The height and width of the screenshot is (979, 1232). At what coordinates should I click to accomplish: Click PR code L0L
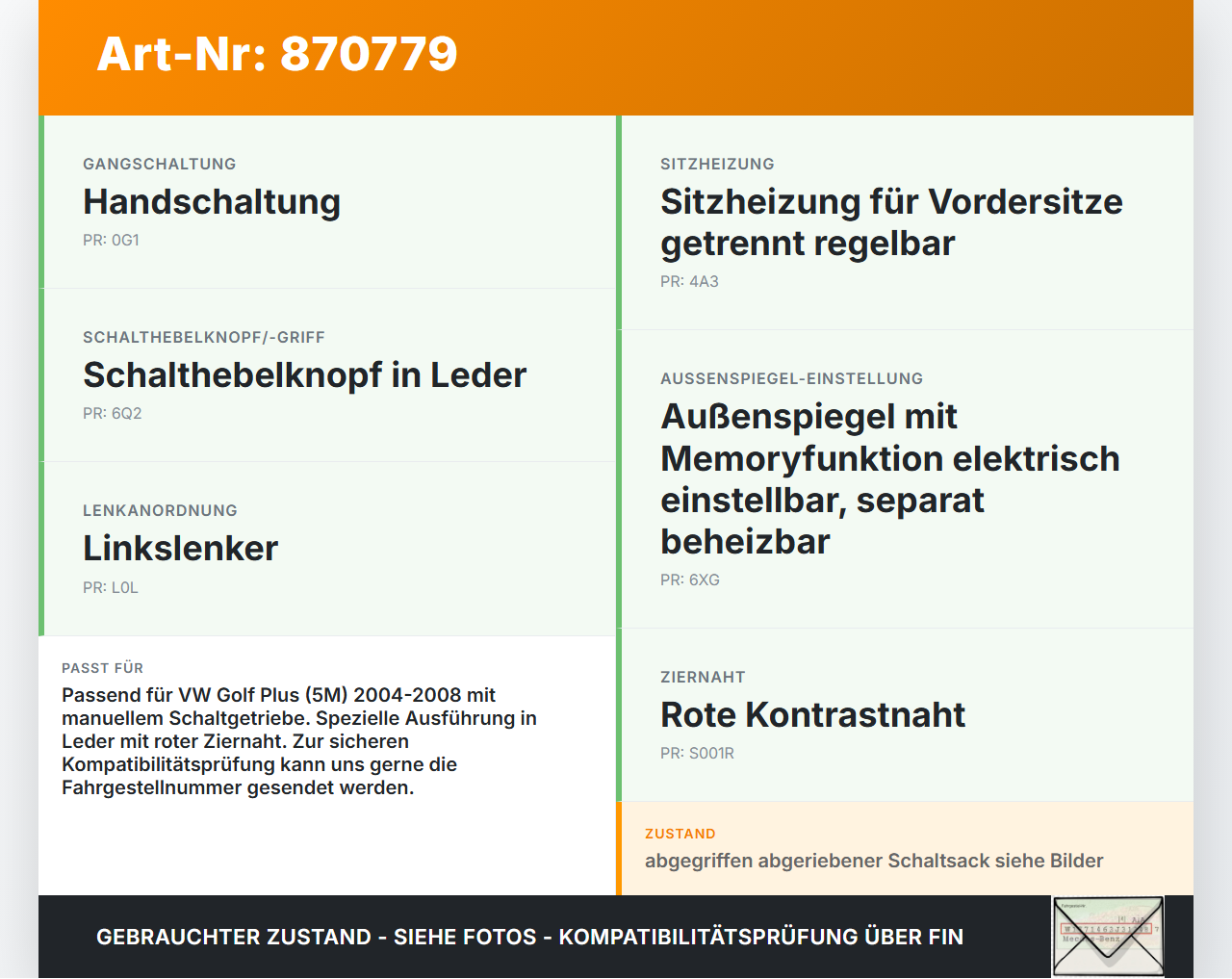(x=111, y=587)
